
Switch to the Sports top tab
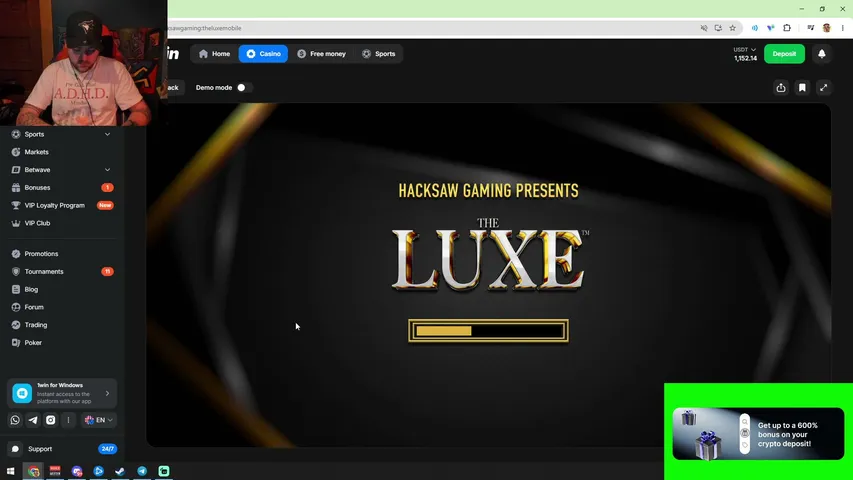tap(379, 54)
